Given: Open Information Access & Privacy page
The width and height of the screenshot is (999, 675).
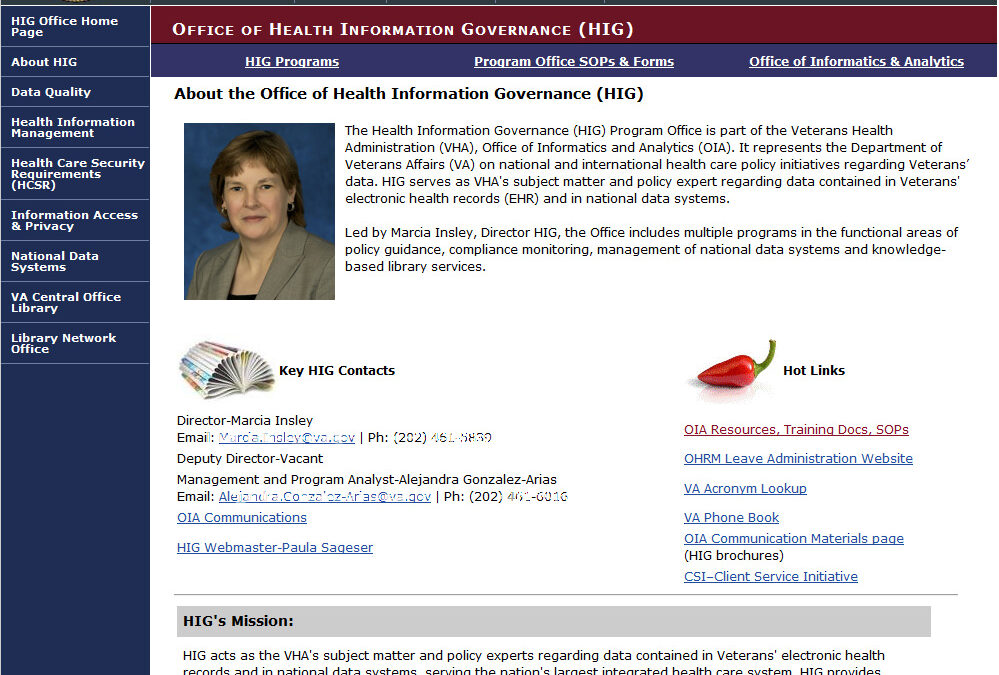Looking at the screenshot, I should (x=74, y=220).
